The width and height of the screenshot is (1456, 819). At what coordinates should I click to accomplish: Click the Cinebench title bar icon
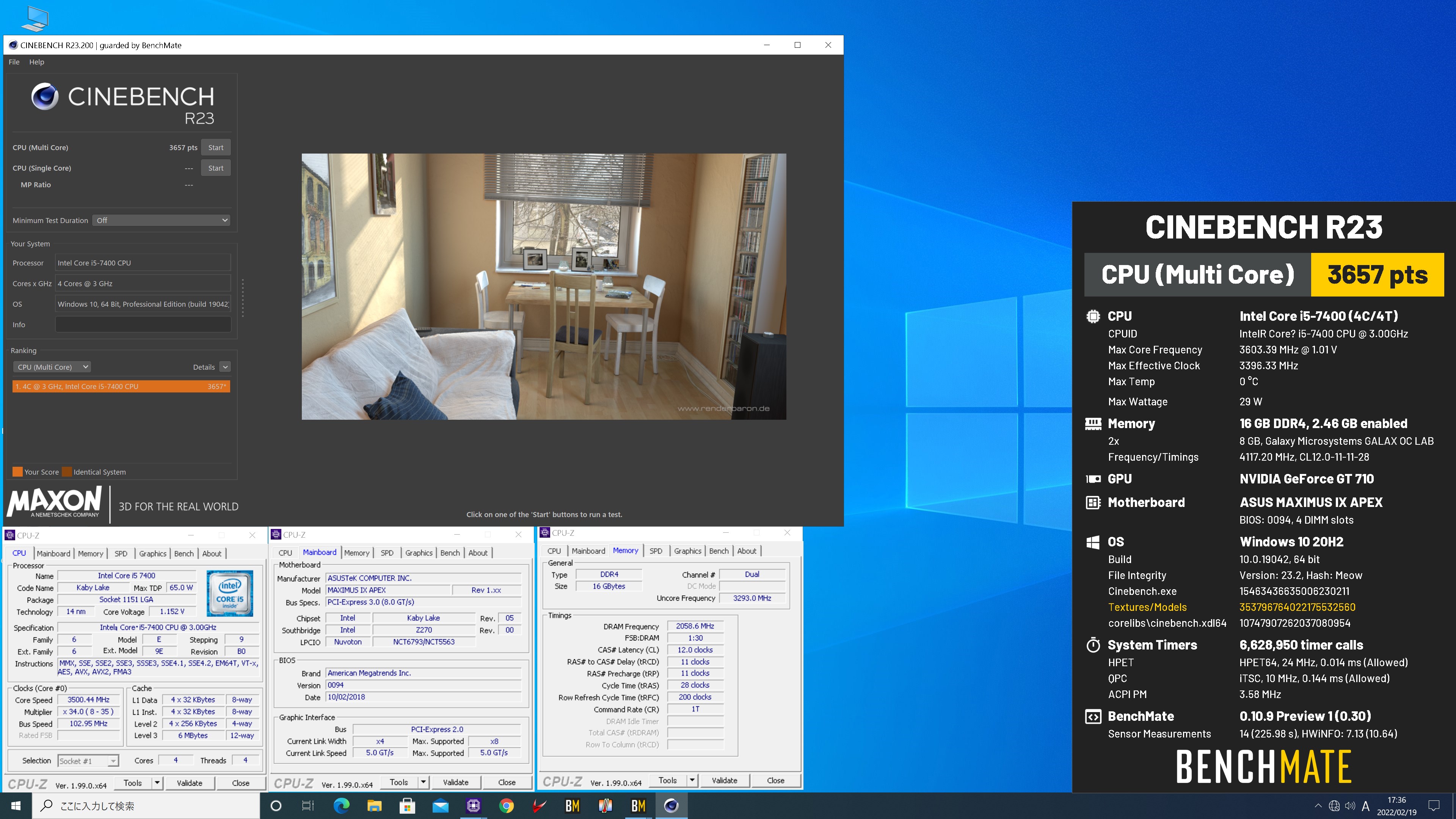tap(13, 45)
